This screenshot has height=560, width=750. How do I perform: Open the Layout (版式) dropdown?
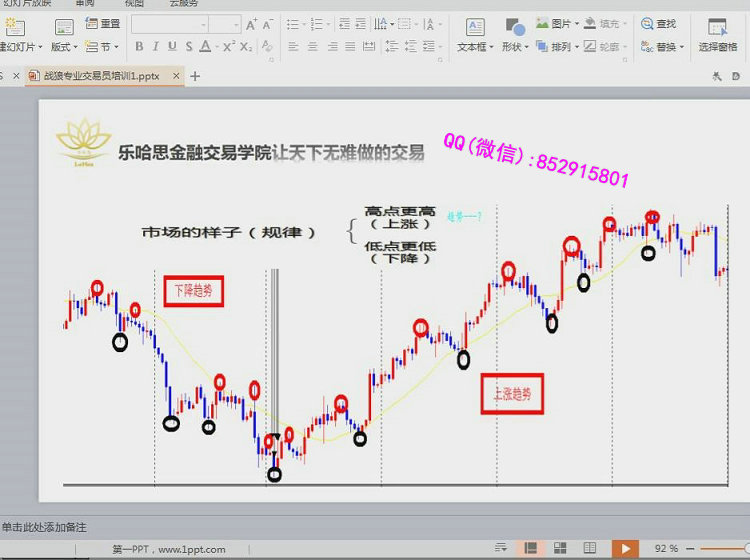pyautogui.click(x=64, y=47)
